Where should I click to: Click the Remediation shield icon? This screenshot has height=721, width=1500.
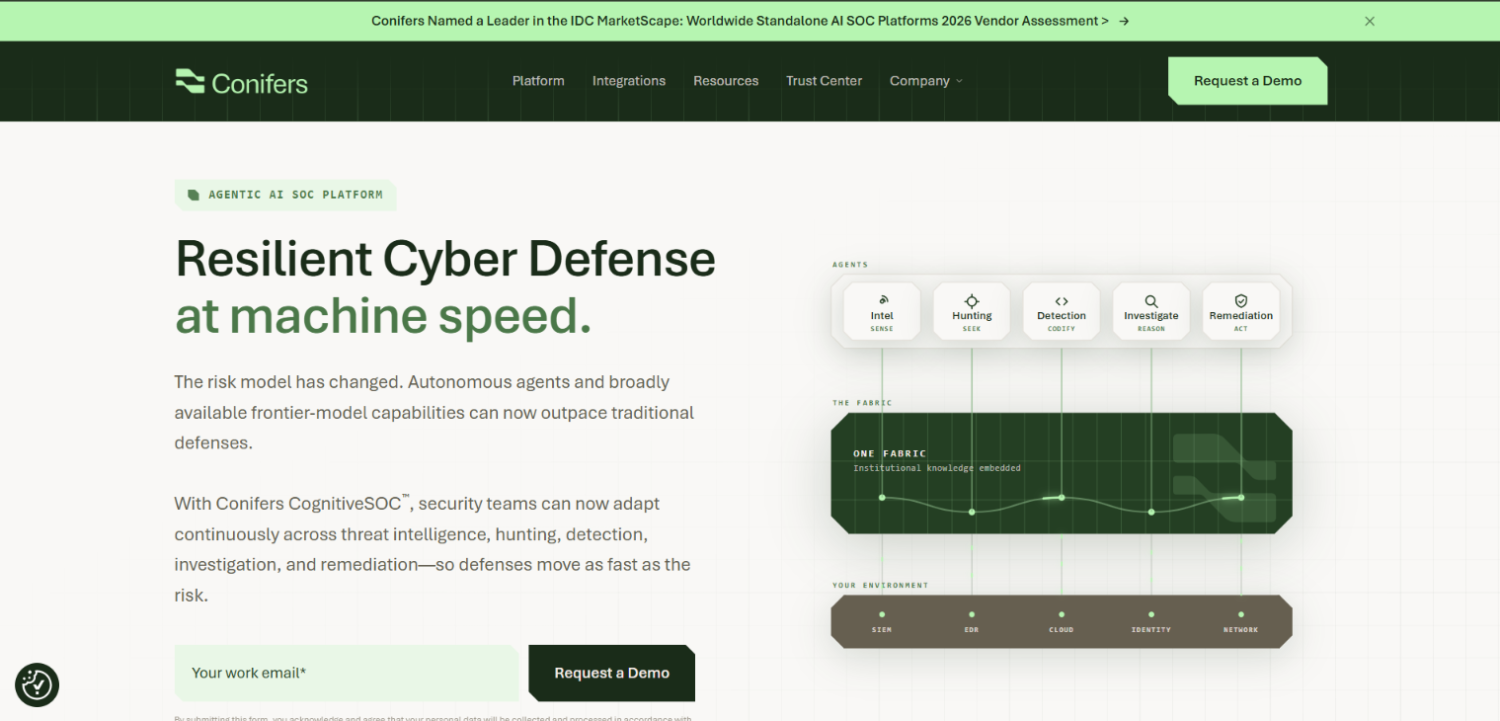pos(1241,300)
